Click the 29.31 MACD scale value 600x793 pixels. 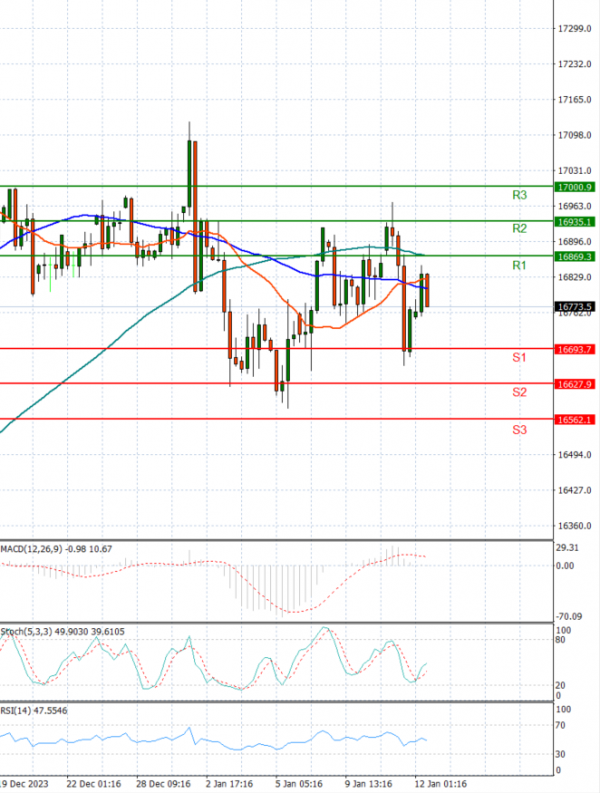(x=567, y=548)
